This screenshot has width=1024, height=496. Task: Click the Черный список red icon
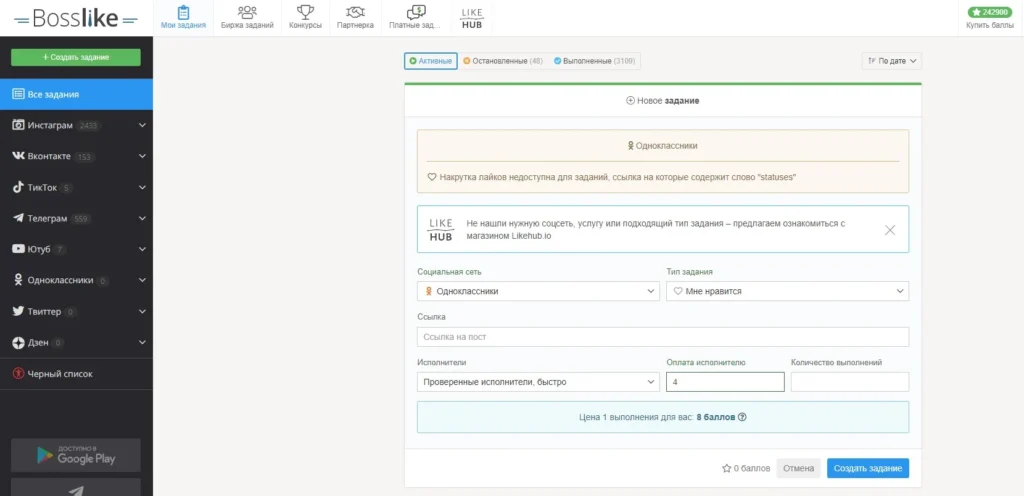[x=18, y=374]
